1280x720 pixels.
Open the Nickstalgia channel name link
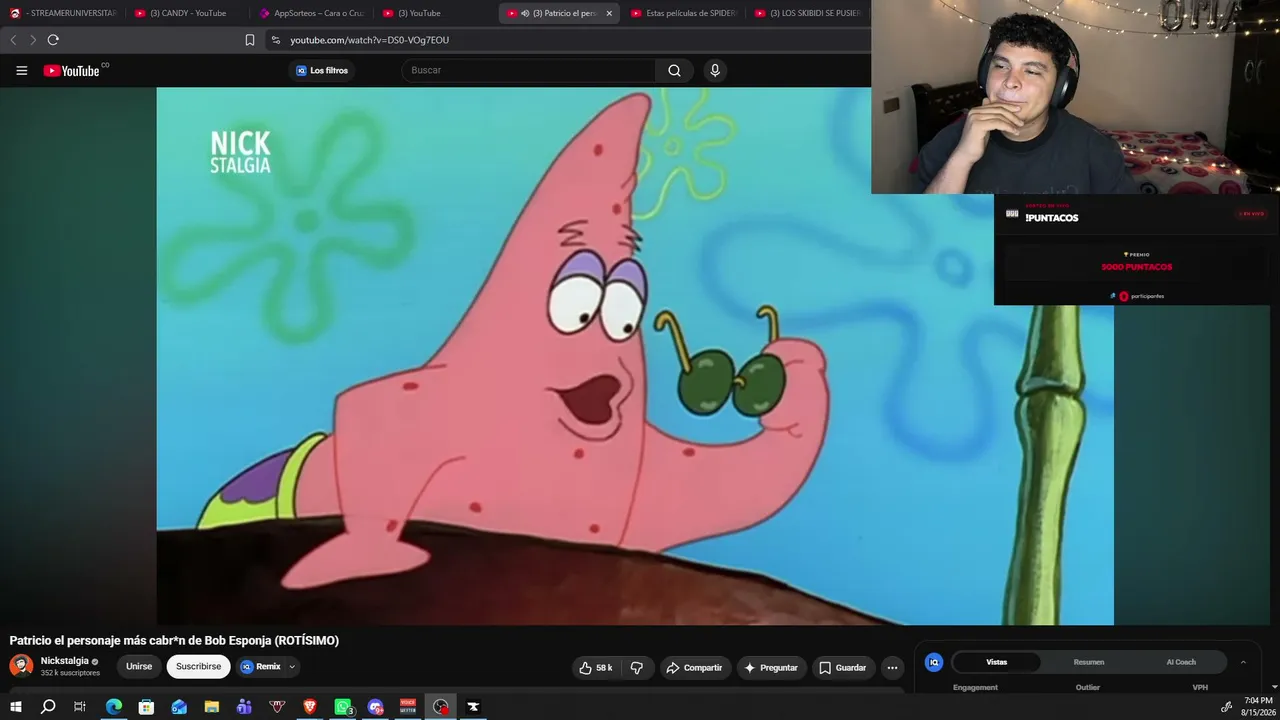pos(65,661)
